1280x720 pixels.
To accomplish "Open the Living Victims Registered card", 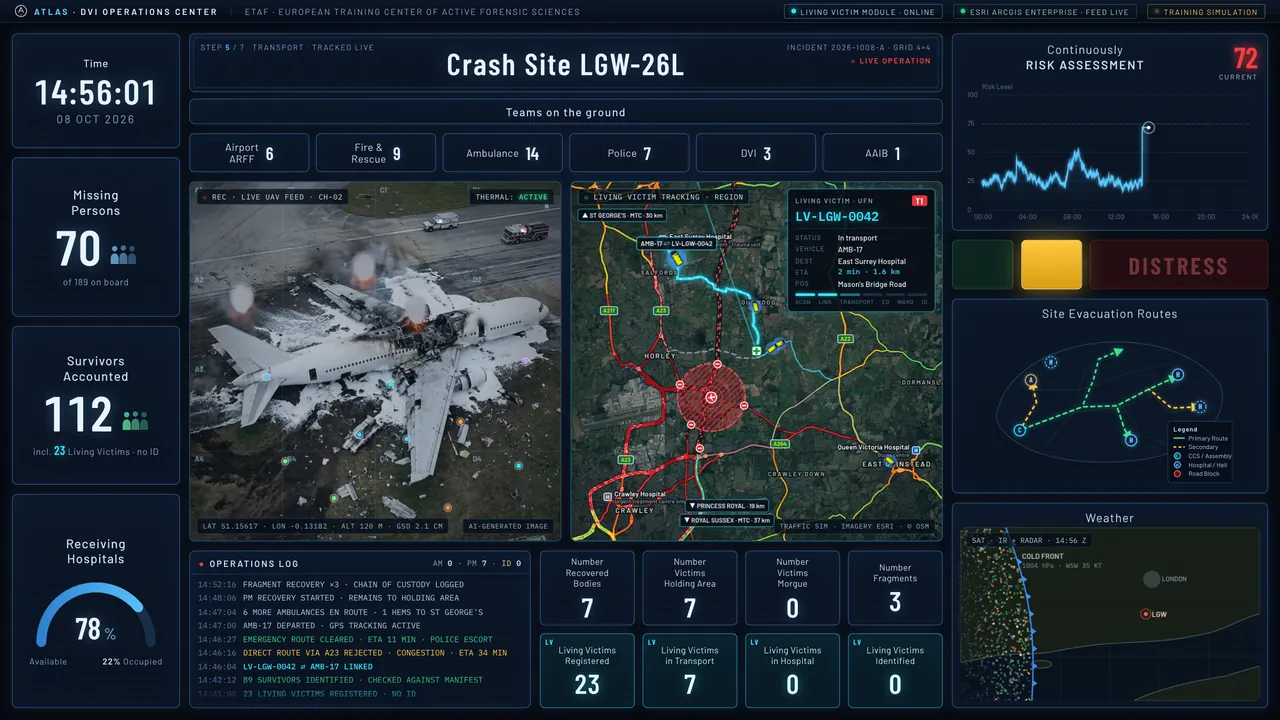I will tap(587, 670).
